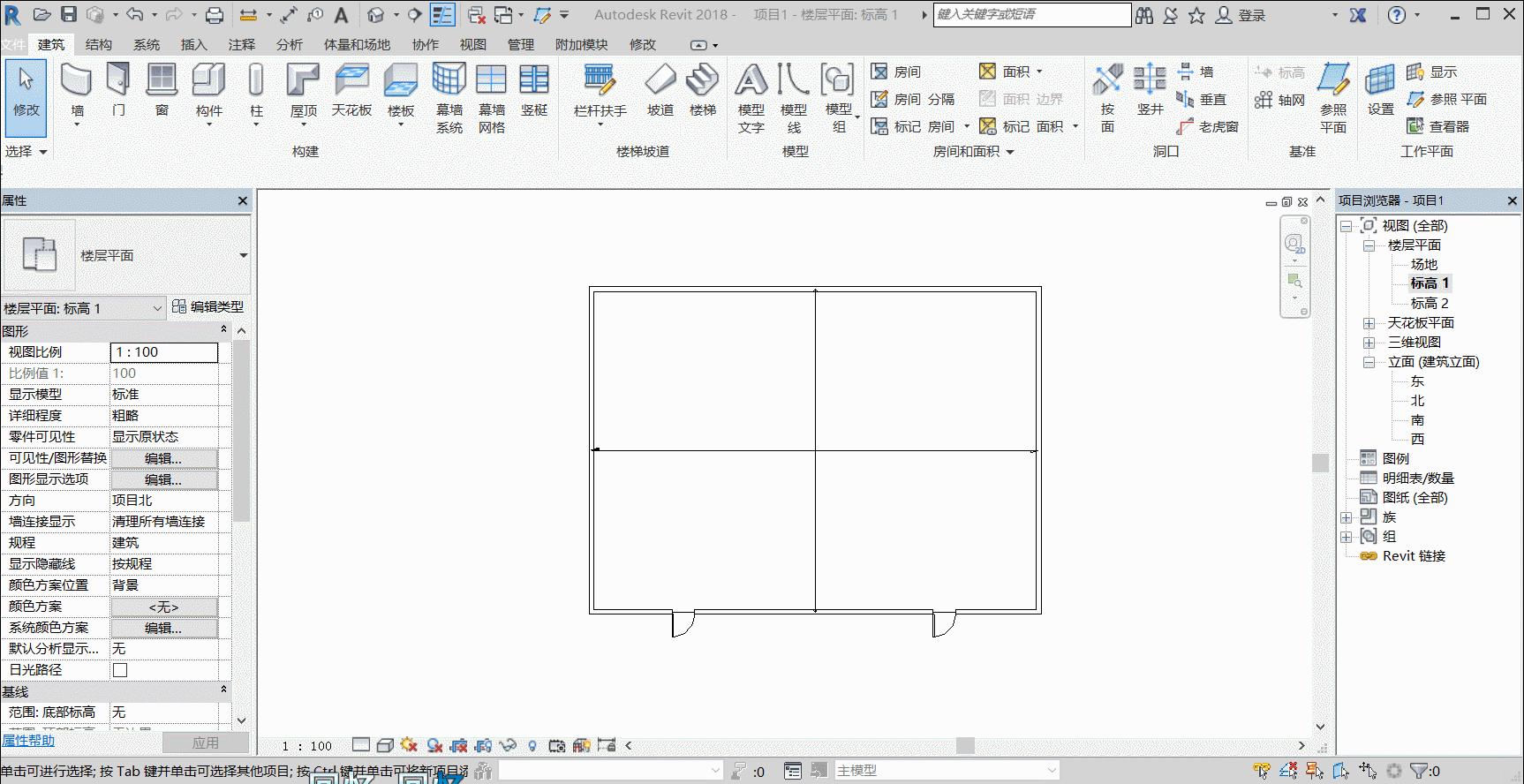
Task: Select the 屋顶 (Roof) tool
Action: [x=303, y=93]
